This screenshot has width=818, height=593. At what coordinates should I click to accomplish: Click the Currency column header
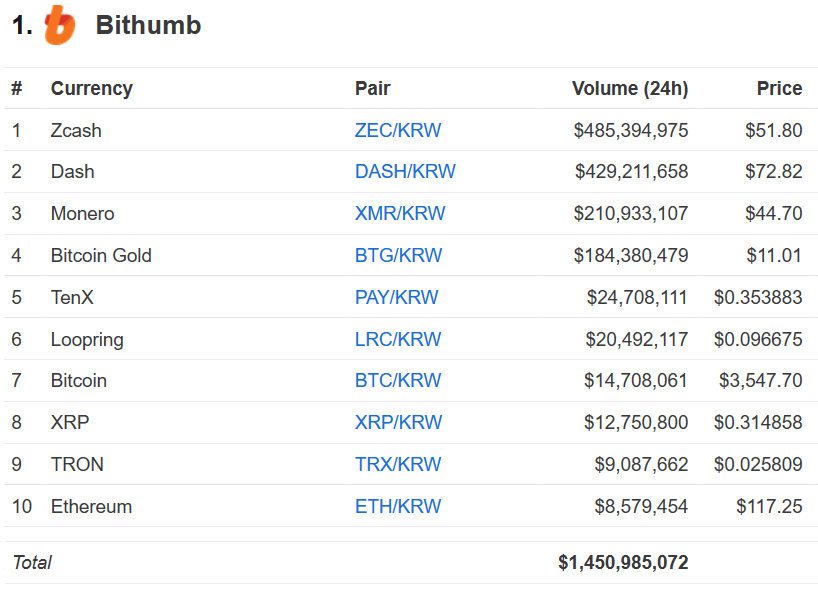[92, 89]
